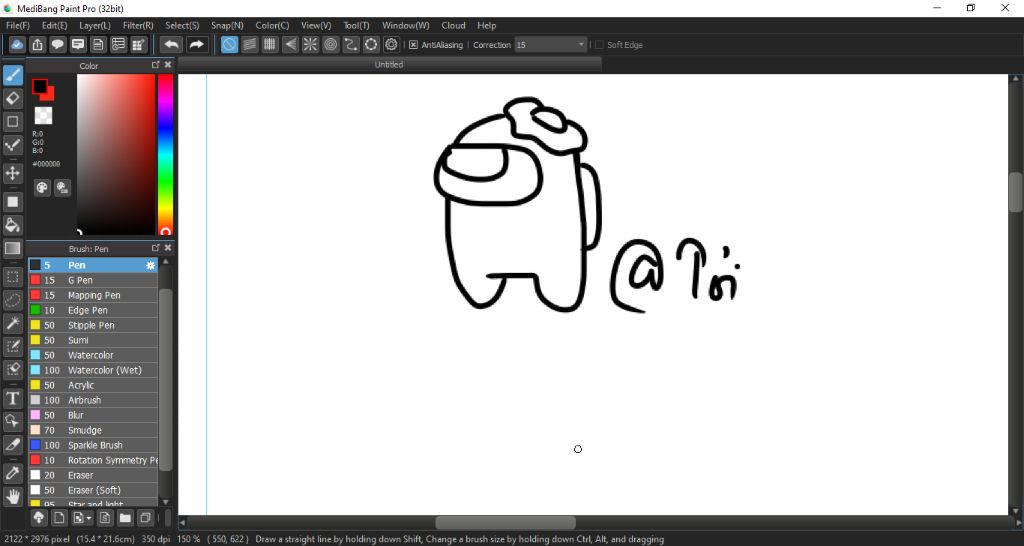Select the Bucket fill tool

point(12,225)
